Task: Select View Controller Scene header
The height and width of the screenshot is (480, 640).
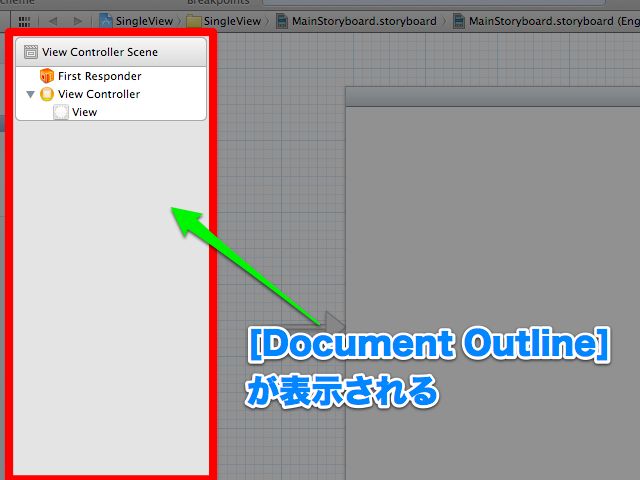Action: point(111,52)
